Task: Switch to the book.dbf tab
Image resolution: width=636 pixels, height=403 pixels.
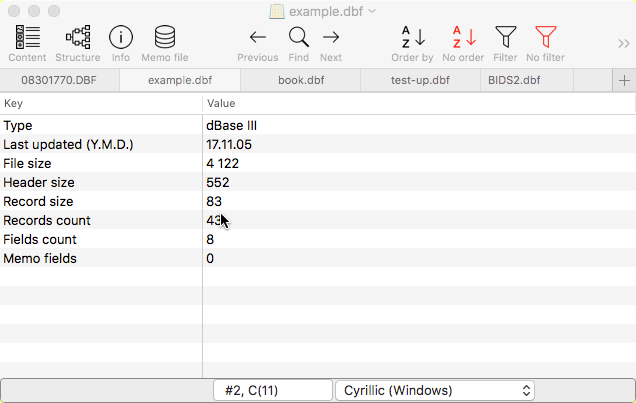Action: tap(300, 80)
